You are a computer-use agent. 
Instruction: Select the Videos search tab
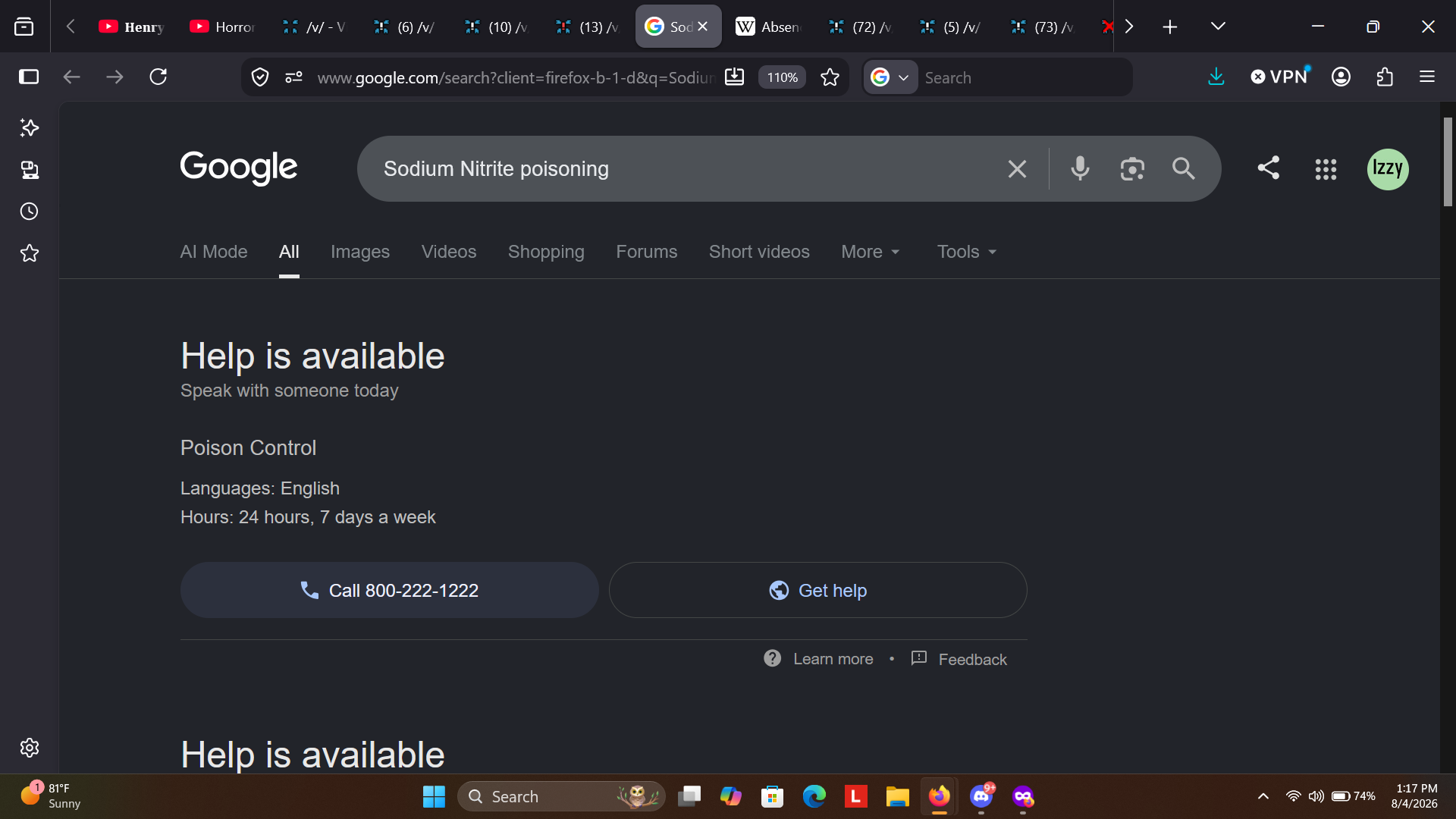click(449, 252)
